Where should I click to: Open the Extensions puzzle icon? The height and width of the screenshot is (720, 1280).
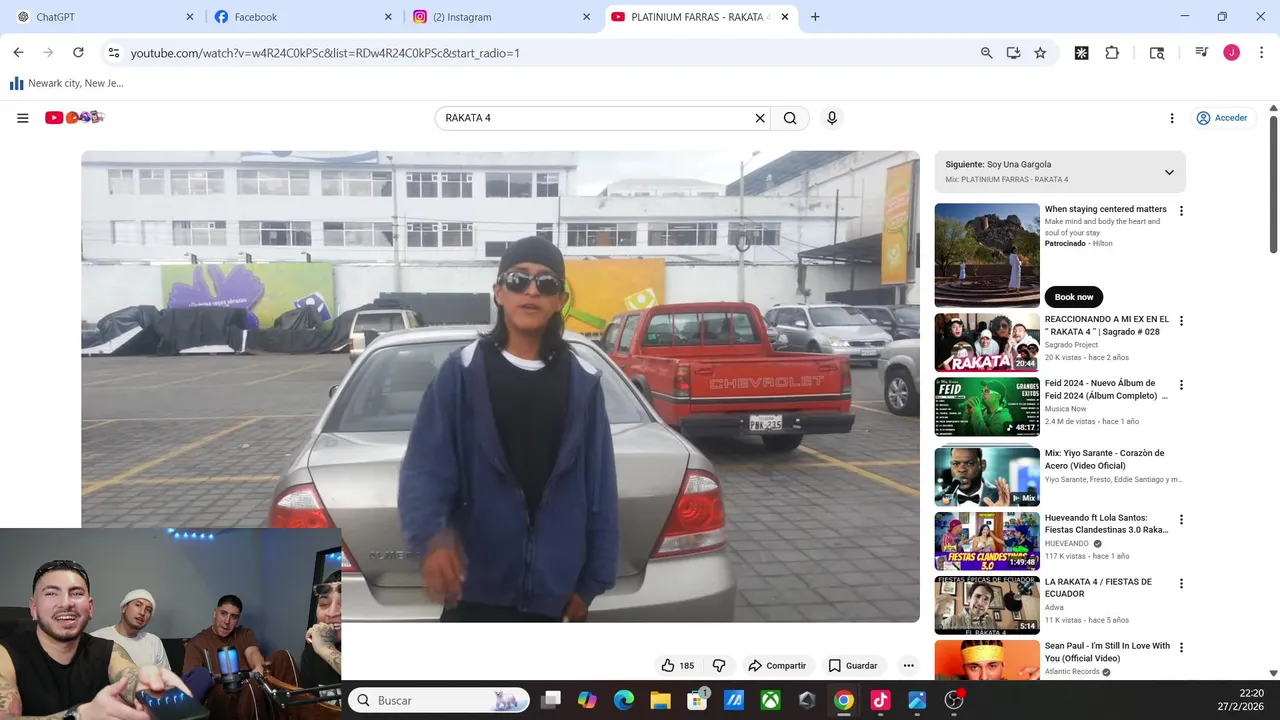[1112, 53]
